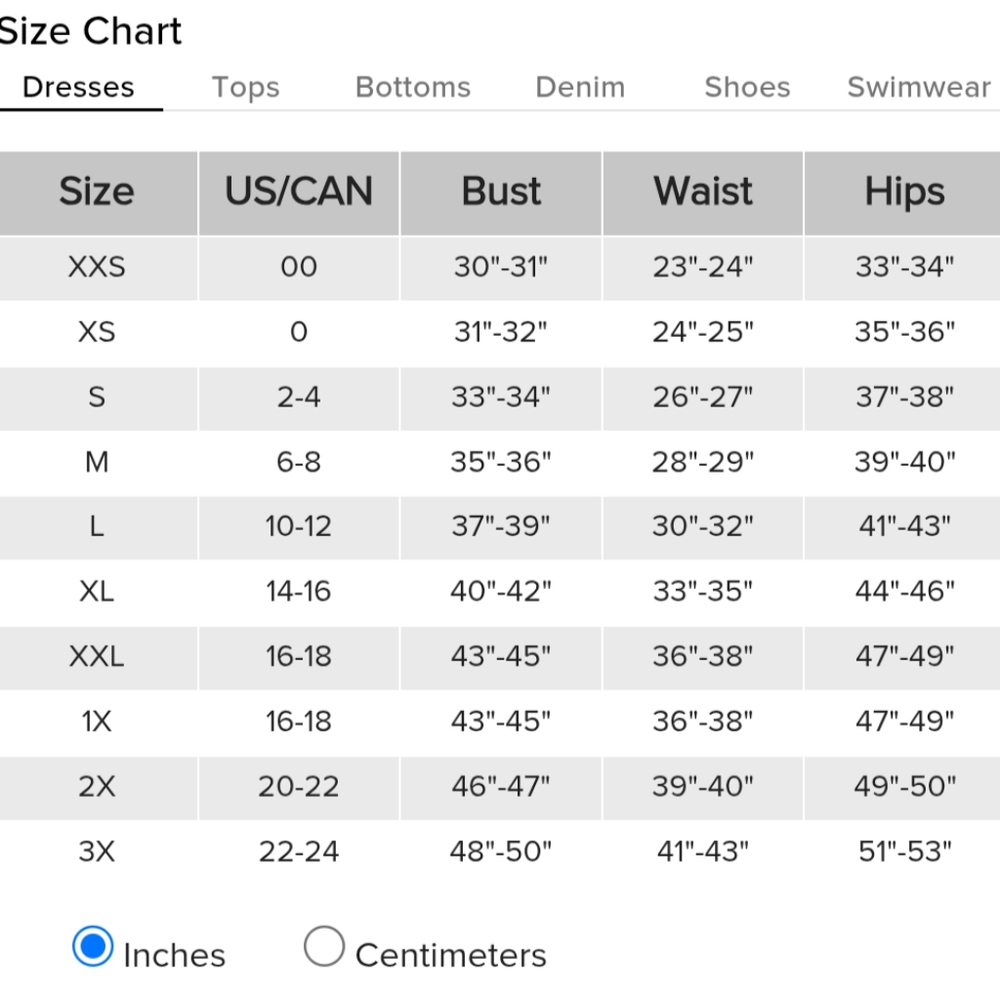Click the M size row label
This screenshot has height=1000, width=1000.
point(96,462)
